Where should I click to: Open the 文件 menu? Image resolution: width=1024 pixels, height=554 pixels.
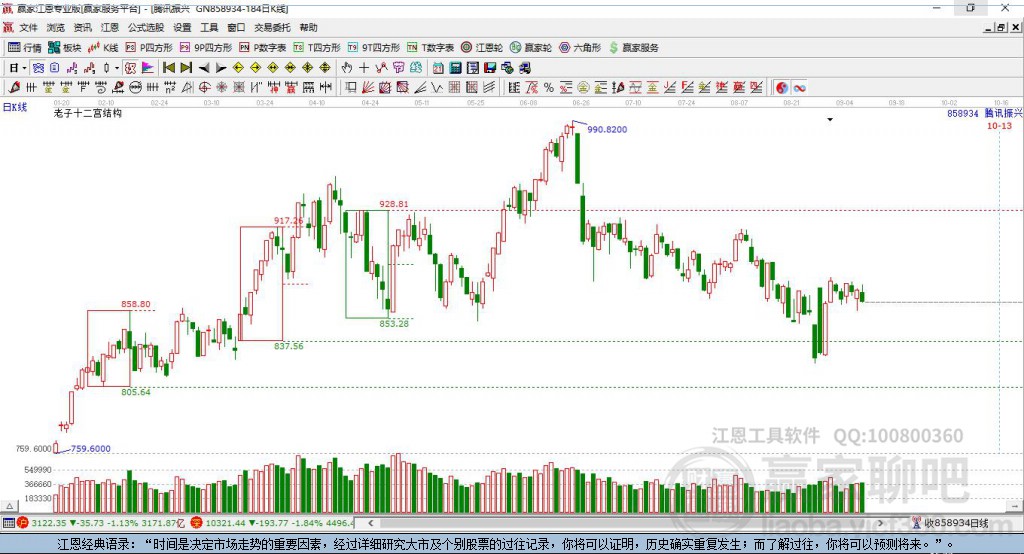29,27
